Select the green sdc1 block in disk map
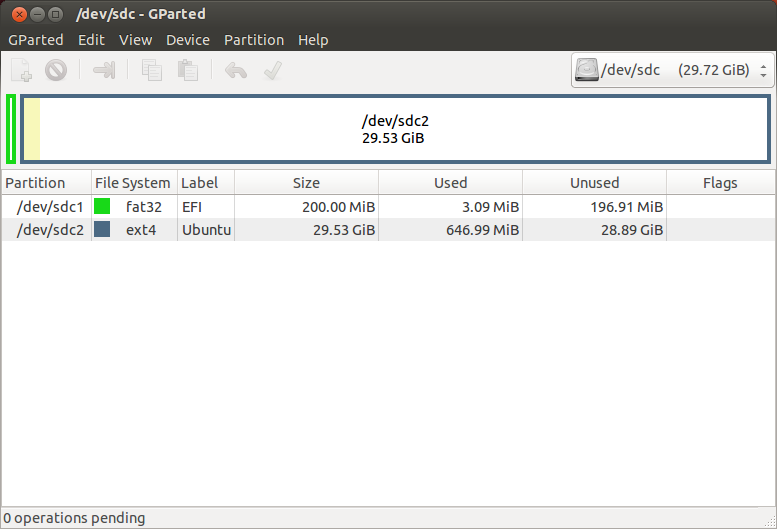 click(11, 129)
